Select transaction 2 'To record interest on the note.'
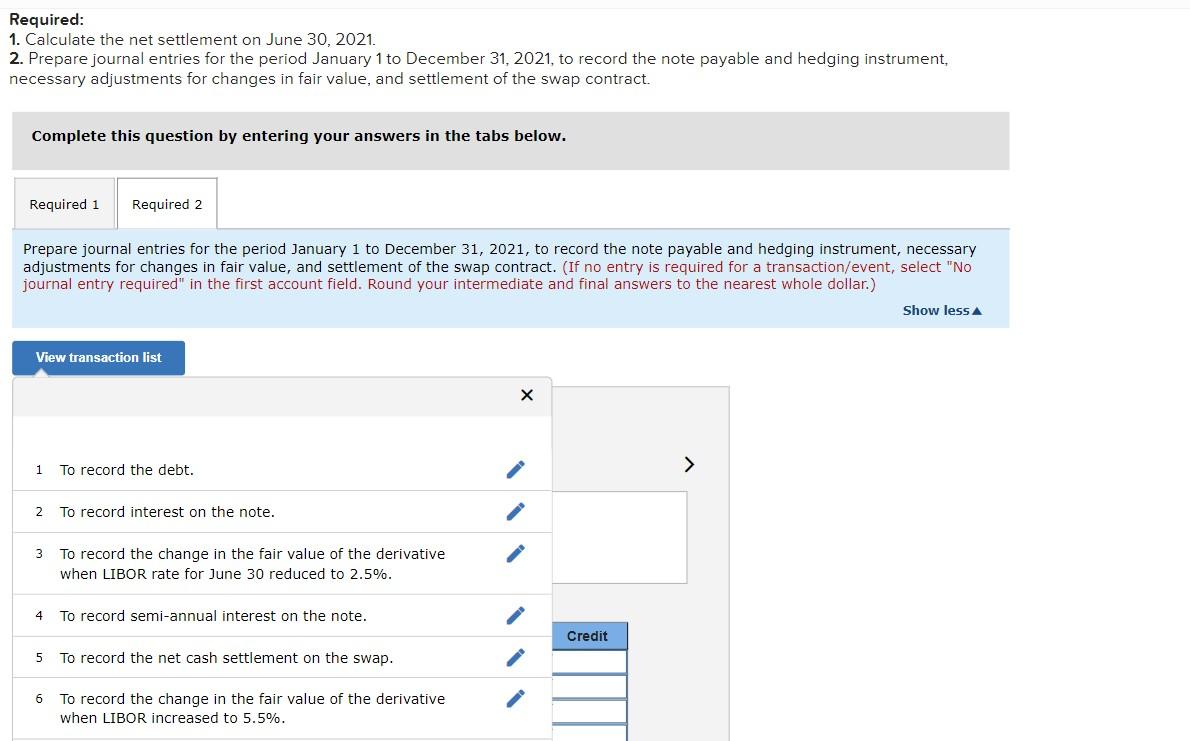Screen dimensions: 1190x741 tap(282, 512)
